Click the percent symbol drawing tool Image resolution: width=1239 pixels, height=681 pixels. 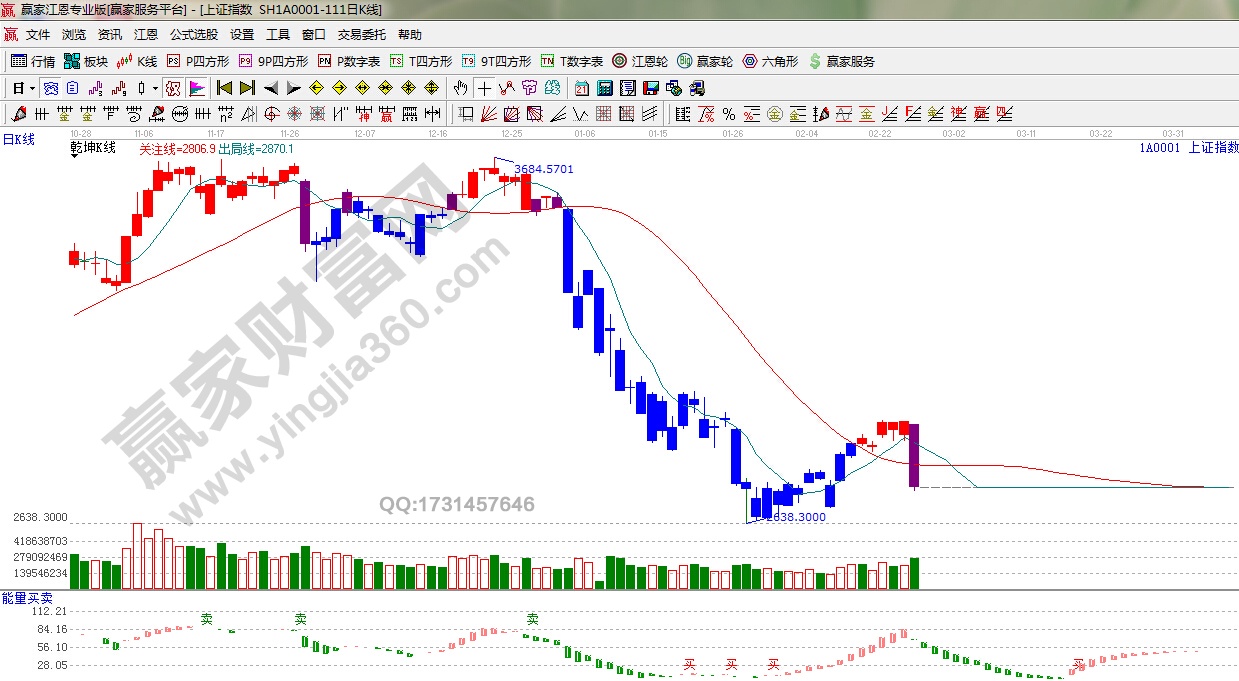(728, 113)
